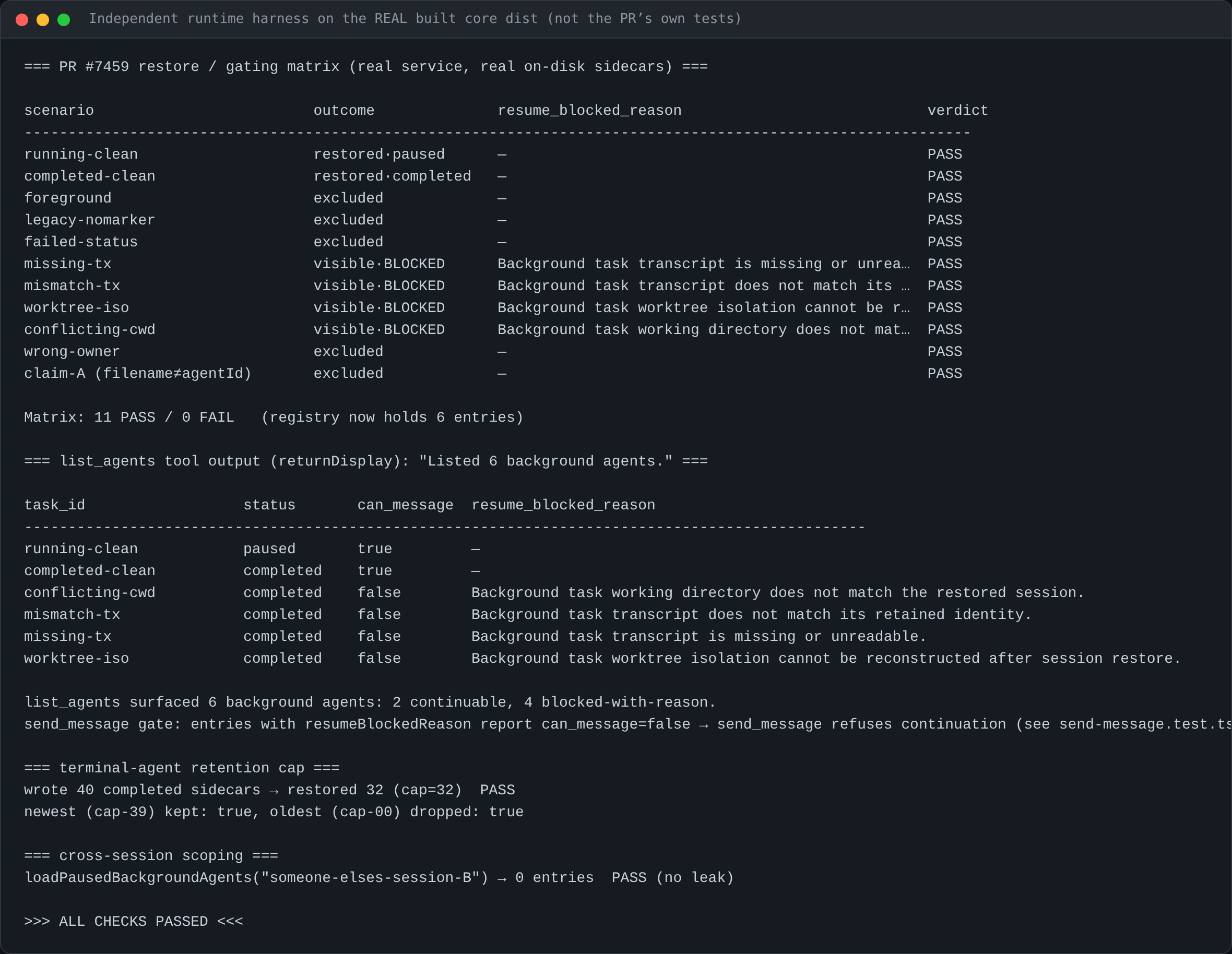The height and width of the screenshot is (954, 1232).
Task: Click 'Matrix: 11 PASS / 0 FAIL' summary
Action: (128, 418)
